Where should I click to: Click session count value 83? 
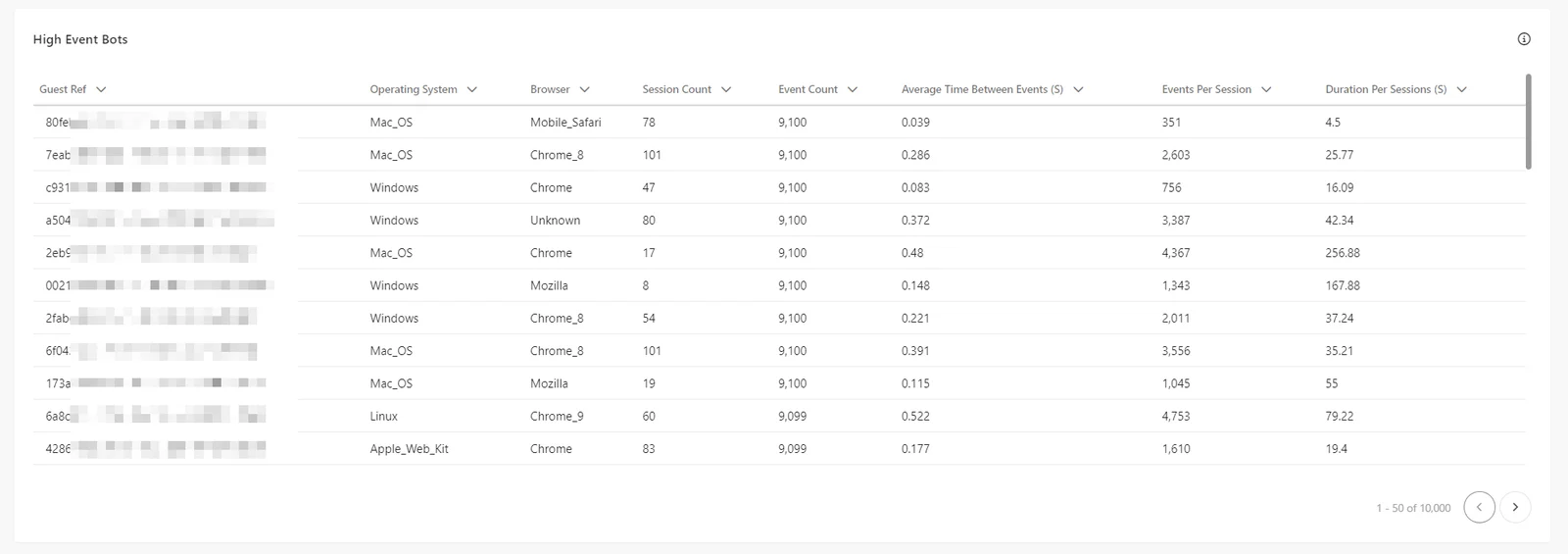point(649,449)
